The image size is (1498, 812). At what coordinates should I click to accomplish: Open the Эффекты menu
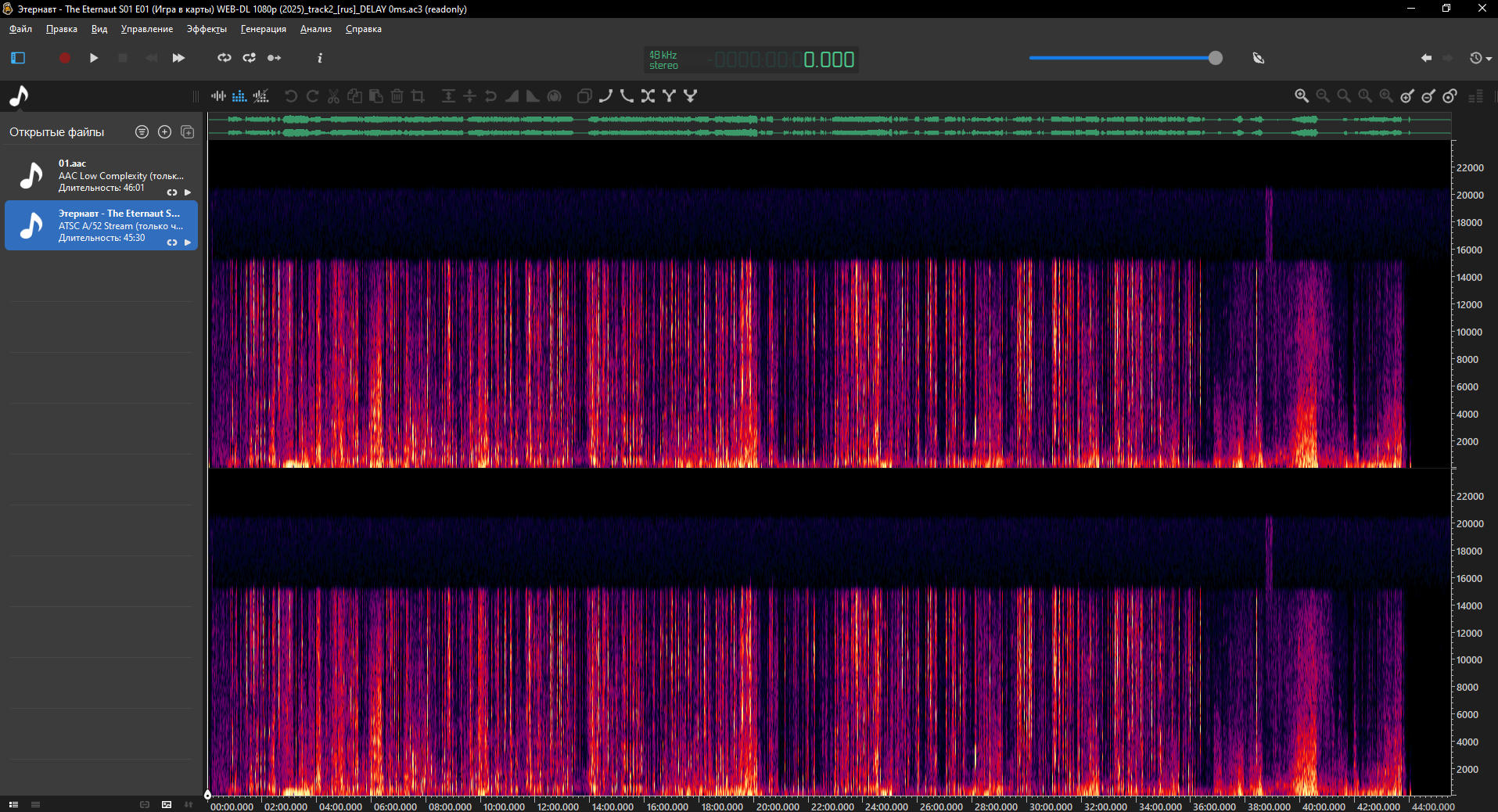point(207,29)
